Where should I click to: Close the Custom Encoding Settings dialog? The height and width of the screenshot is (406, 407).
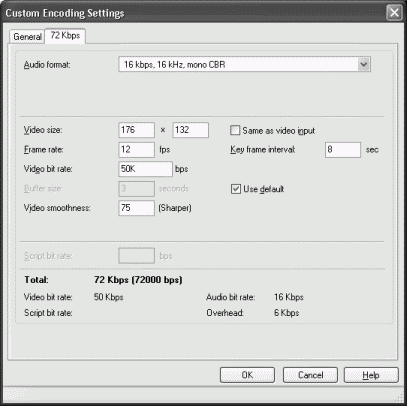tap(394, 13)
